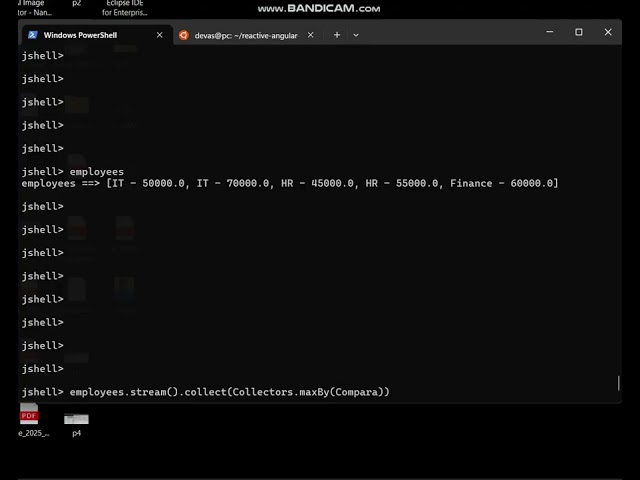
Task: Close the terminal window
Action: pos(608,32)
